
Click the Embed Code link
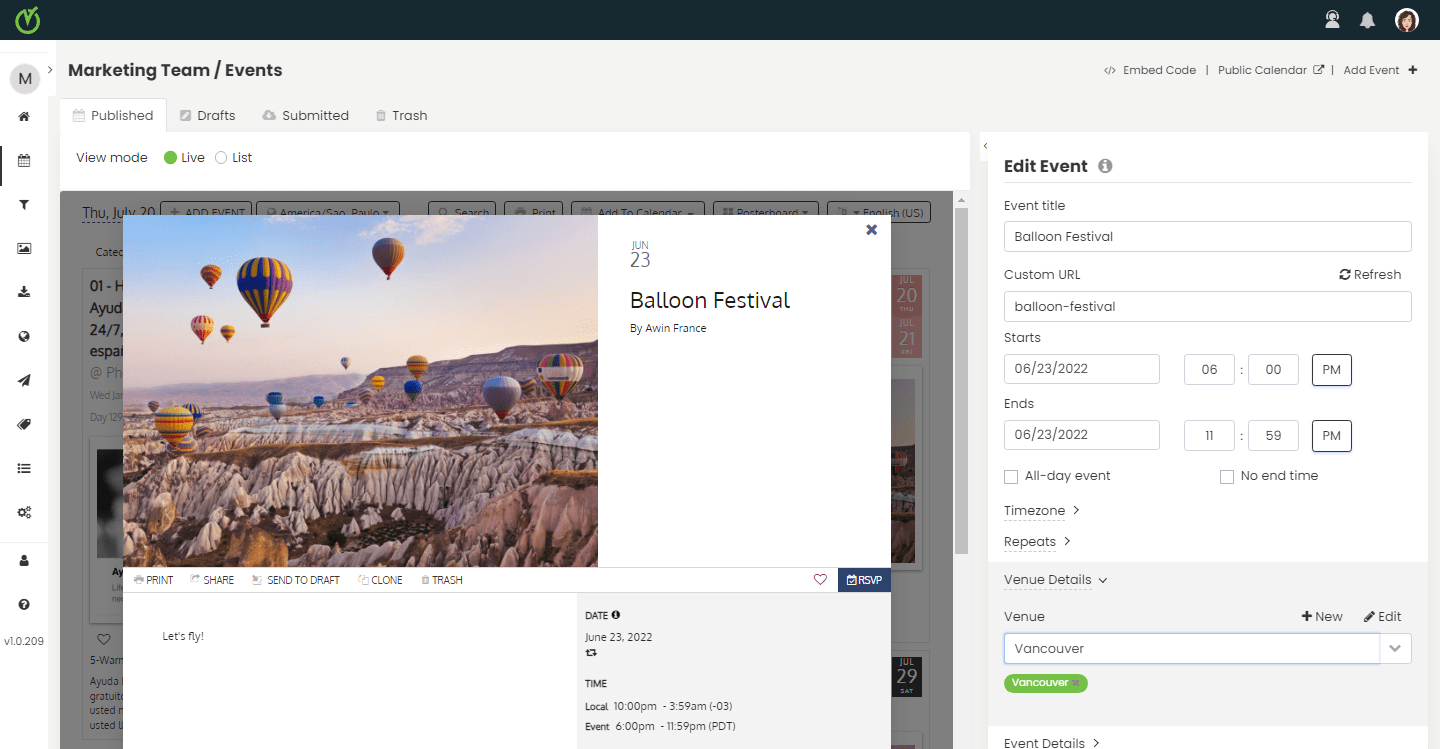point(1158,70)
